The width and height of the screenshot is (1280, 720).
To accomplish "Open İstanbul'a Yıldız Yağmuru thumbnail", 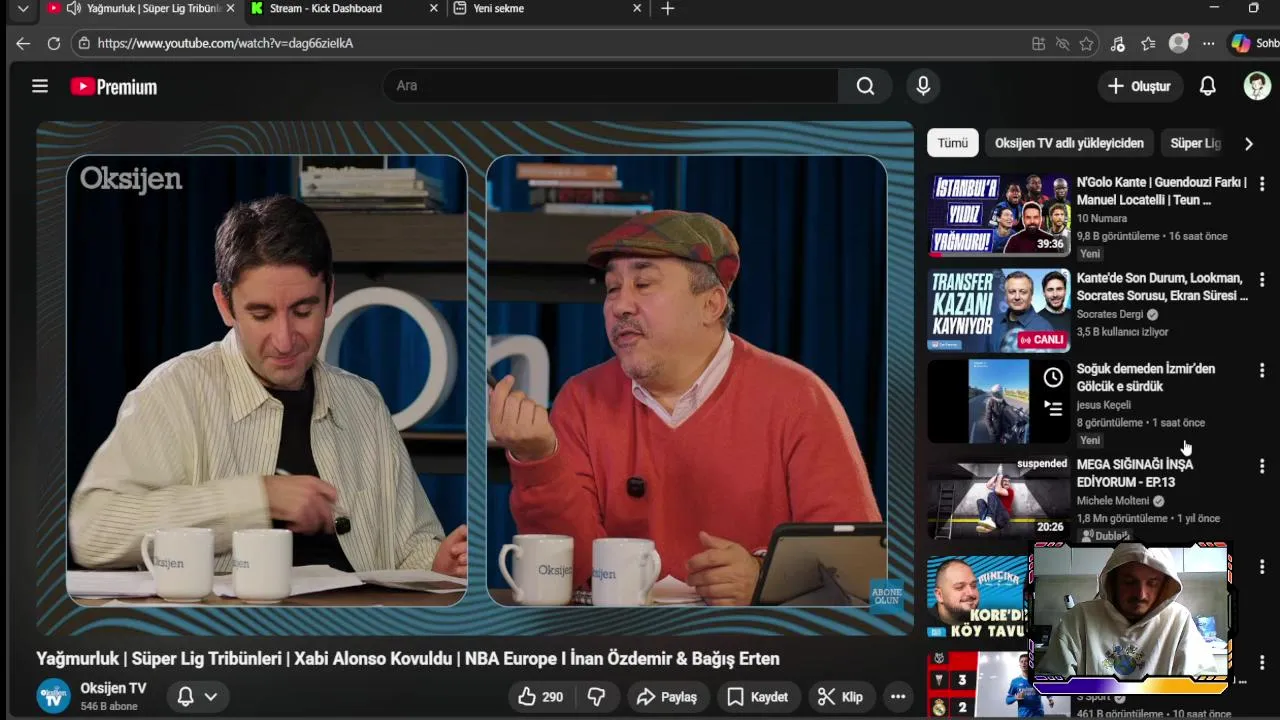I will (x=999, y=215).
